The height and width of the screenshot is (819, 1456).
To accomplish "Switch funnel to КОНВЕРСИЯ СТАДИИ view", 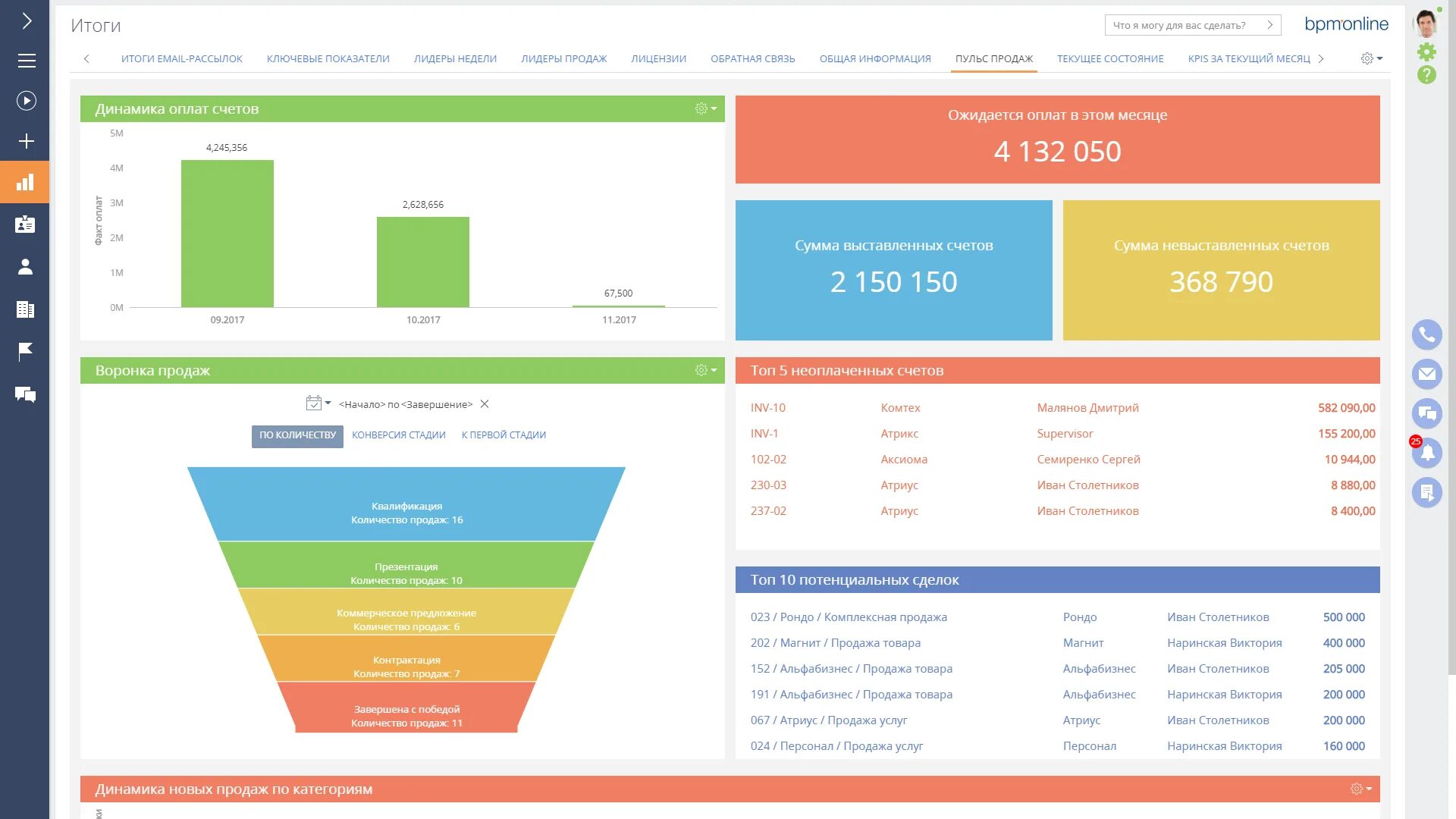I will pos(398,435).
